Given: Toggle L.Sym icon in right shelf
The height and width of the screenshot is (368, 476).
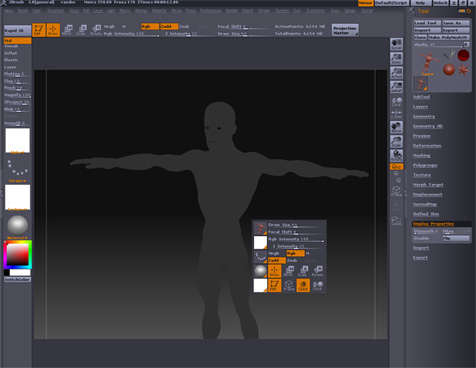Looking at the screenshot, I should point(396,114).
